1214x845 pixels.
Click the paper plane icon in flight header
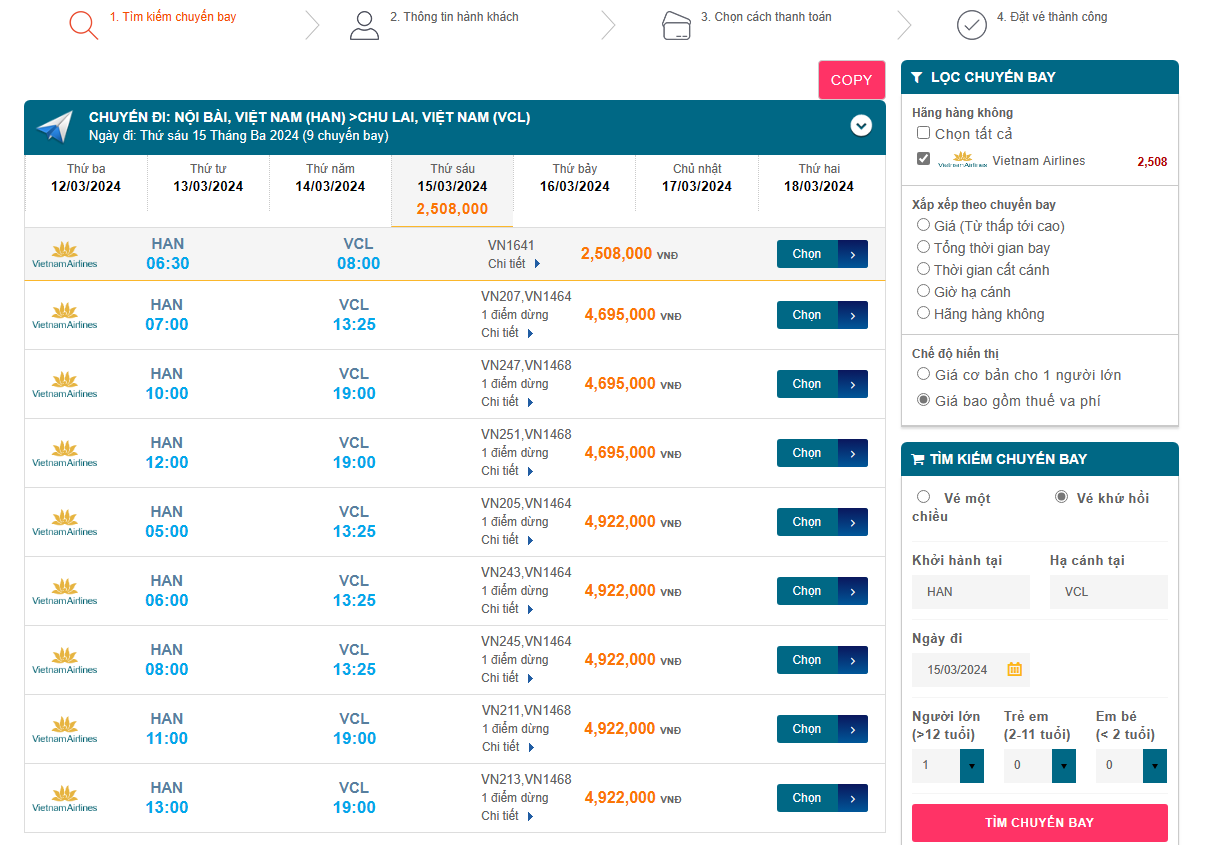[x=55, y=127]
